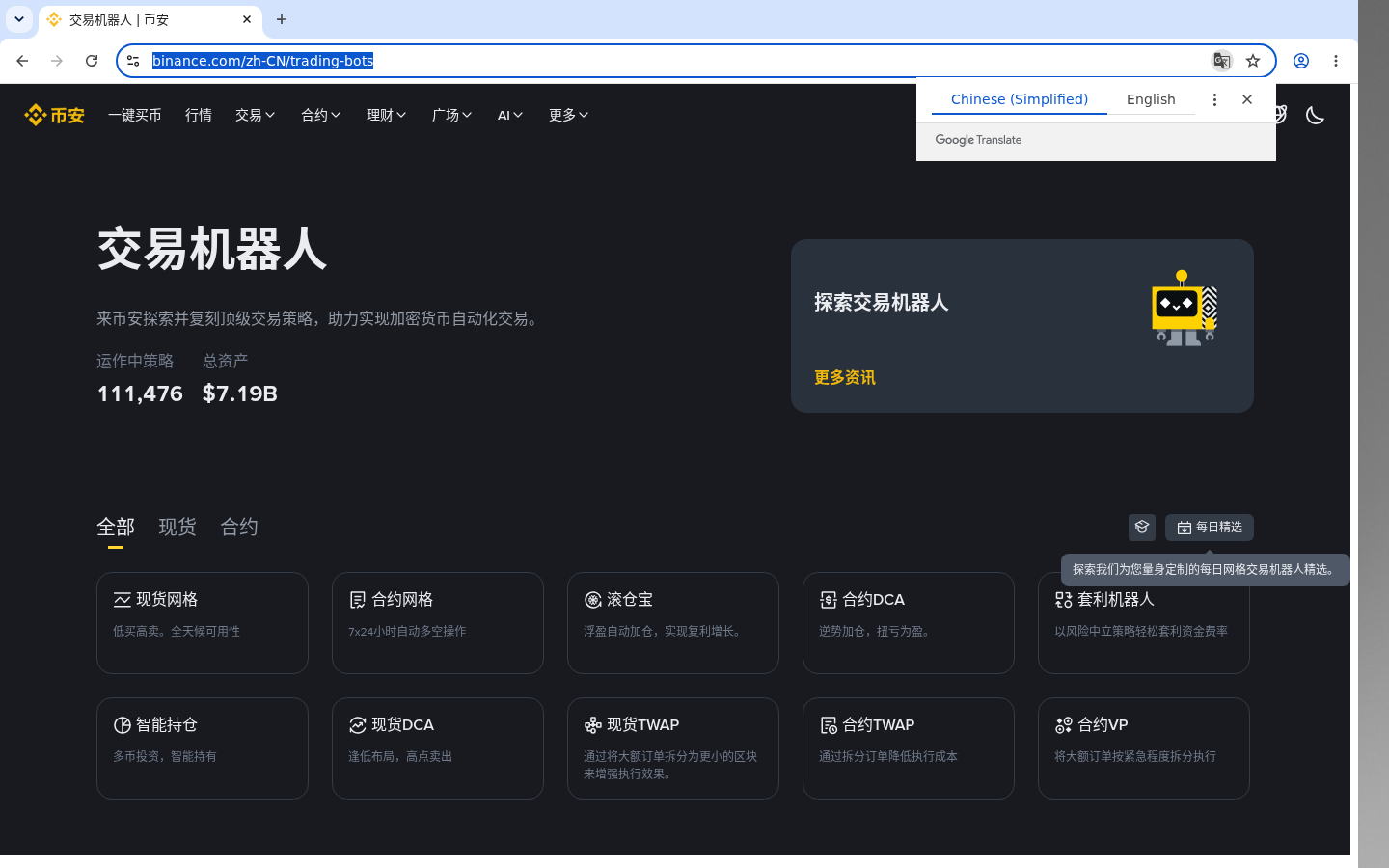The width and height of the screenshot is (1389, 868).
Task: Open the tab search dropdown arrow
Action: tap(19, 19)
